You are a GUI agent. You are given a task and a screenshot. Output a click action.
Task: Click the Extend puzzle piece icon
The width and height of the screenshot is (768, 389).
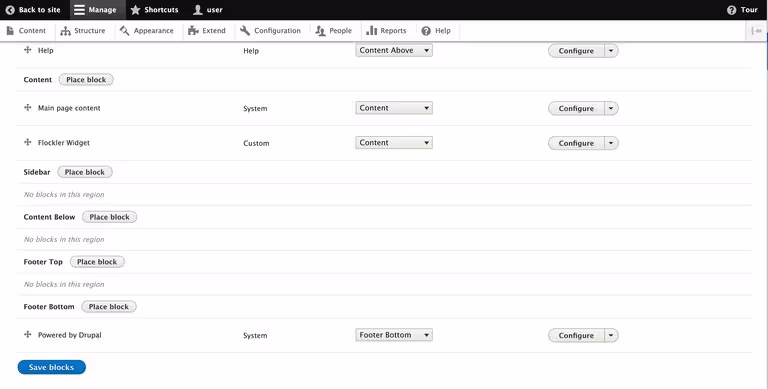tap(193, 31)
